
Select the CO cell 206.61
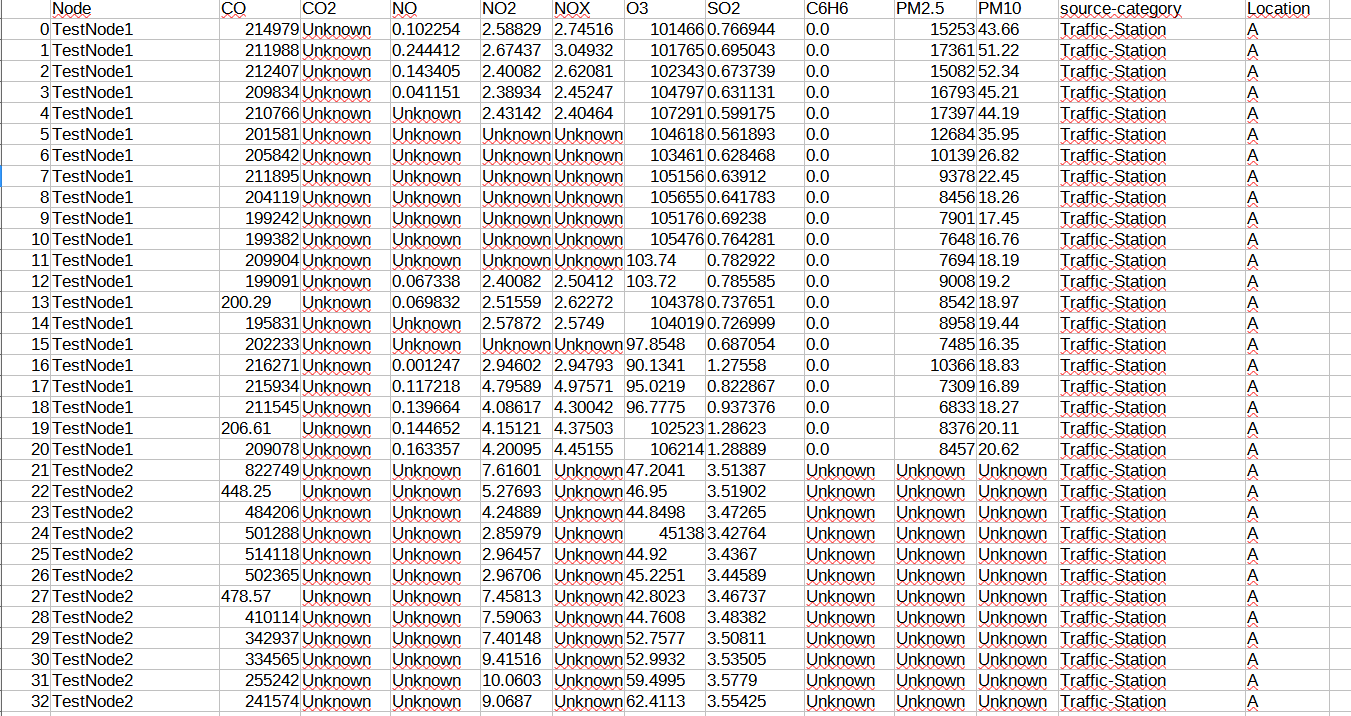(x=259, y=429)
